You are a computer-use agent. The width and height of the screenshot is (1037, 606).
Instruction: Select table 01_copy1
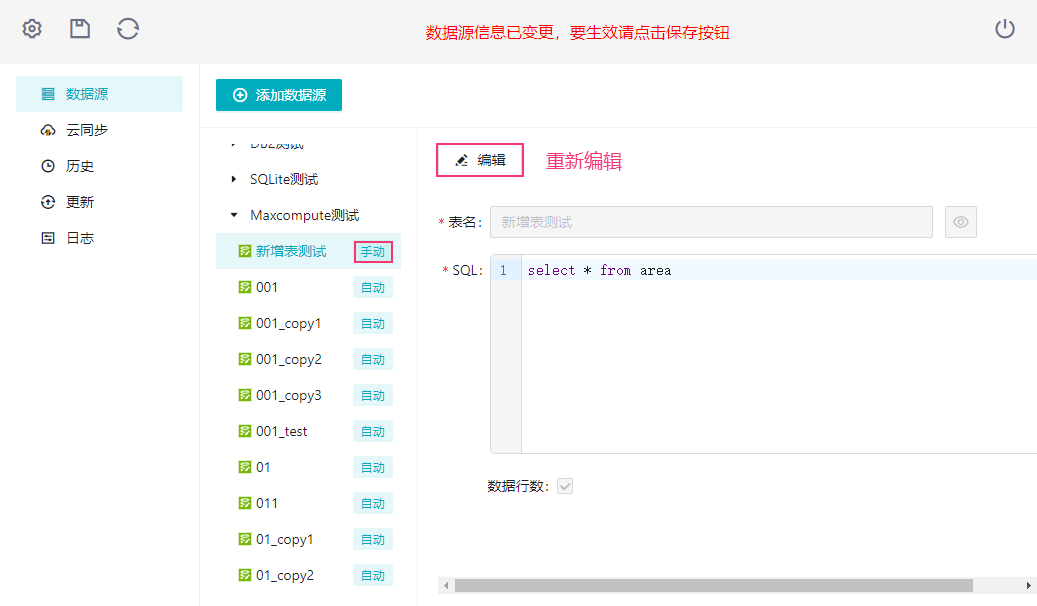pyautogui.click(x=284, y=539)
